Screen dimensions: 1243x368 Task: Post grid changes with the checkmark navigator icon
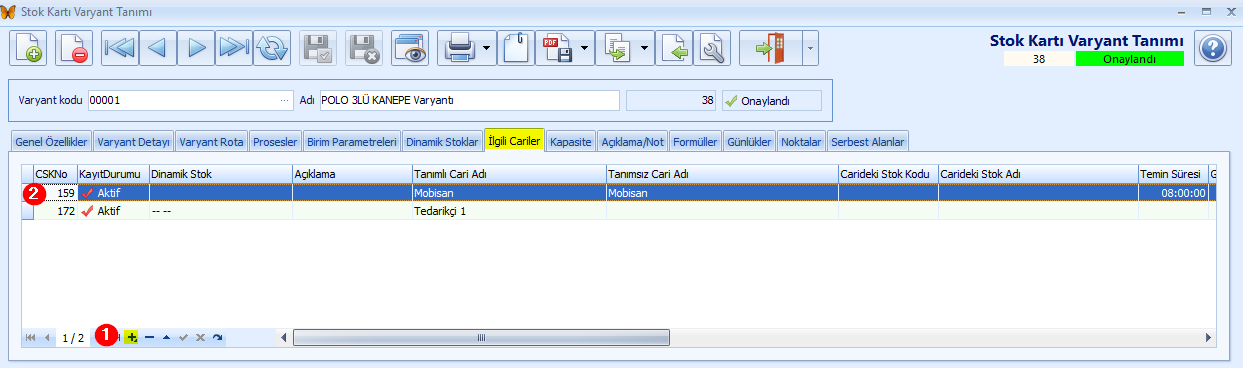[183, 338]
